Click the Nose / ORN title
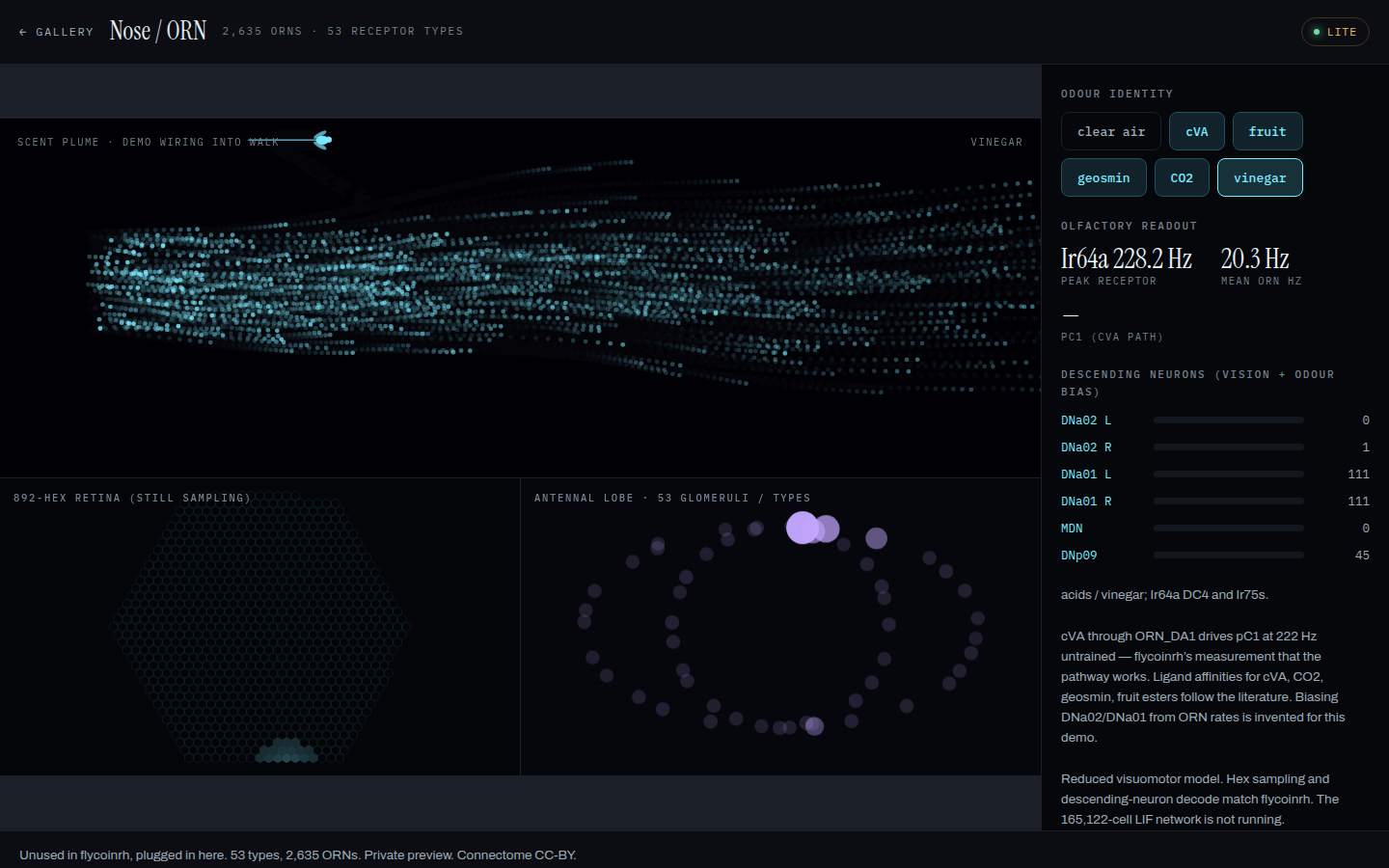The width and height of the screenshot is (1389, 868). tap(158, 31)
